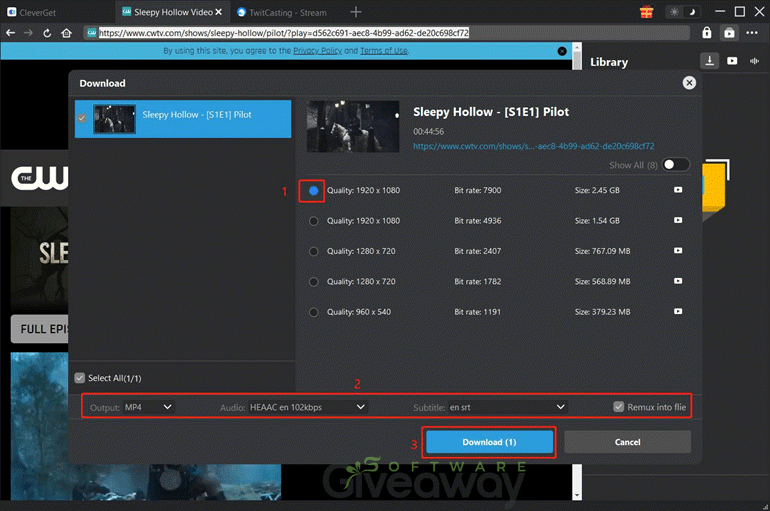Open the download folder icon beside the lock
Viewport: 770px width, 511px height.
pyautogui.click(x=730, y=33)
